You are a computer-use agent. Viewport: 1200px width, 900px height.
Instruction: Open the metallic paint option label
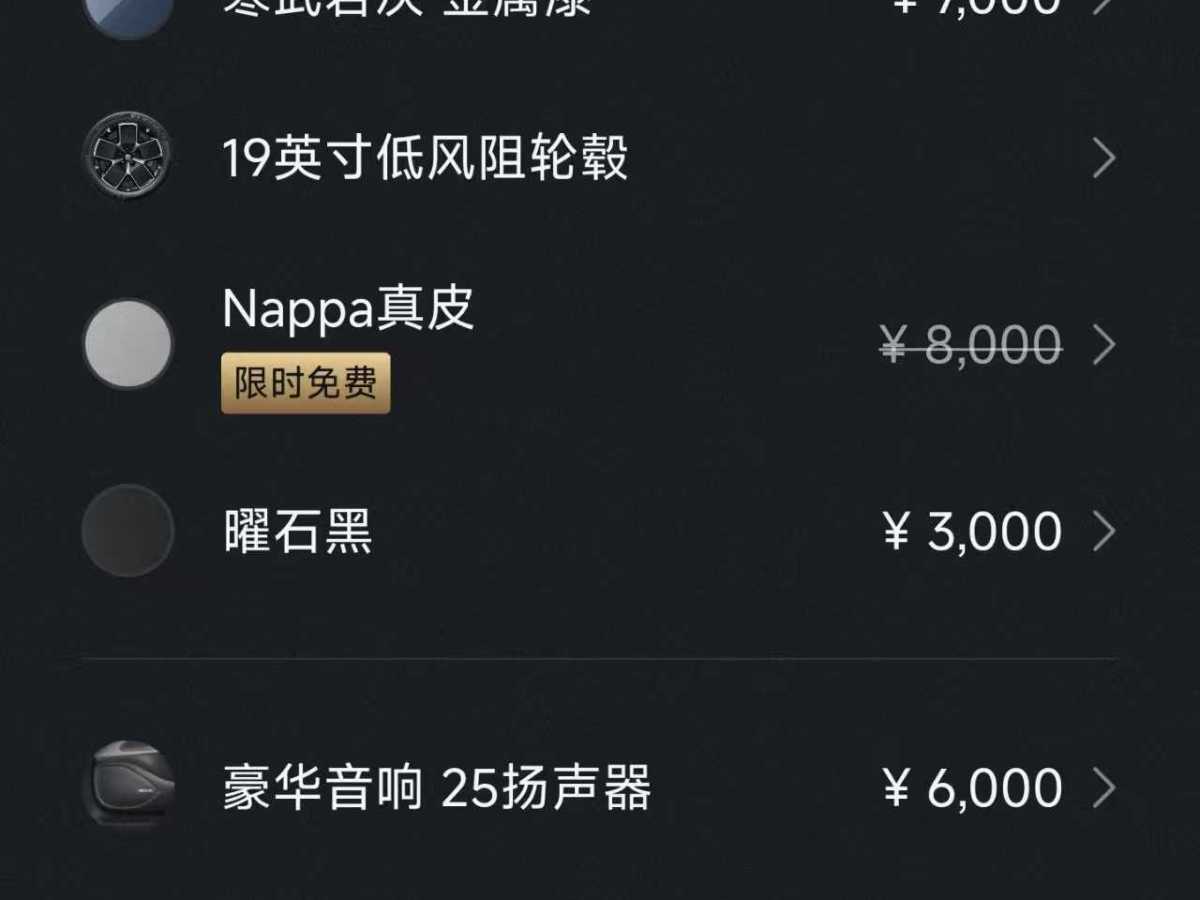coord(407,6)
